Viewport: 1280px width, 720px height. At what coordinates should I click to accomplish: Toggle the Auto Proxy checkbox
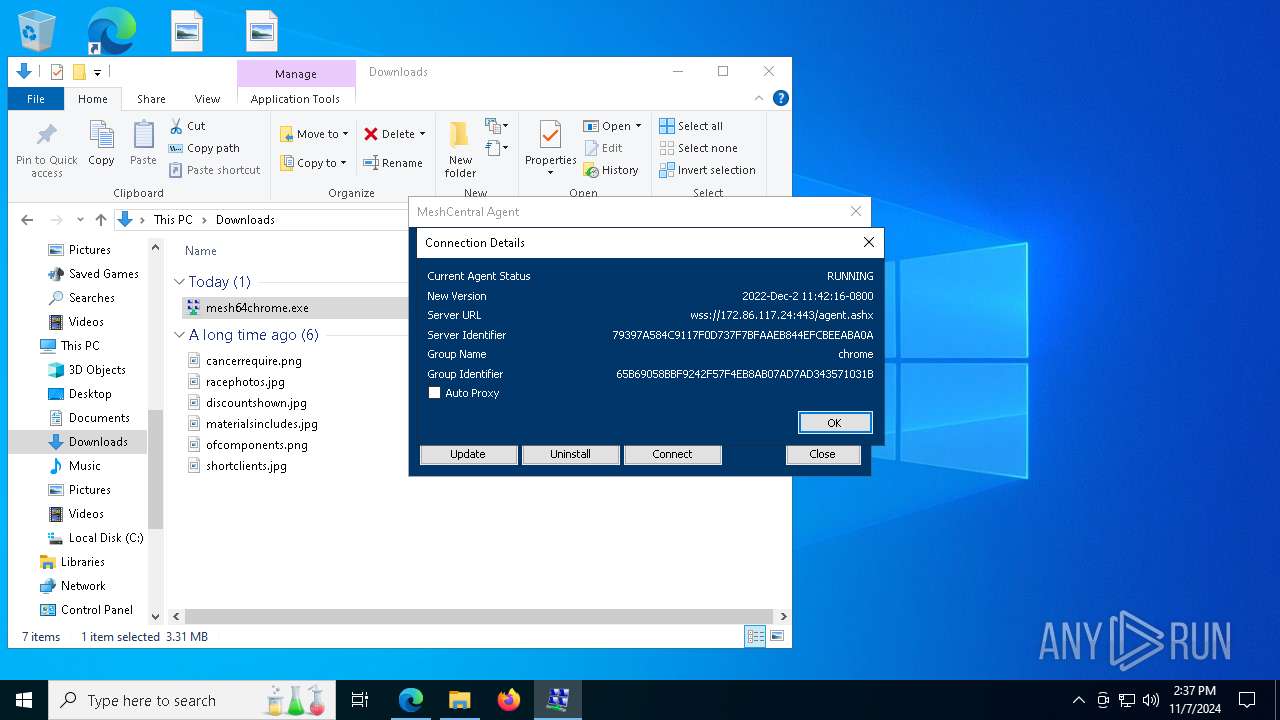click(434, 393)
